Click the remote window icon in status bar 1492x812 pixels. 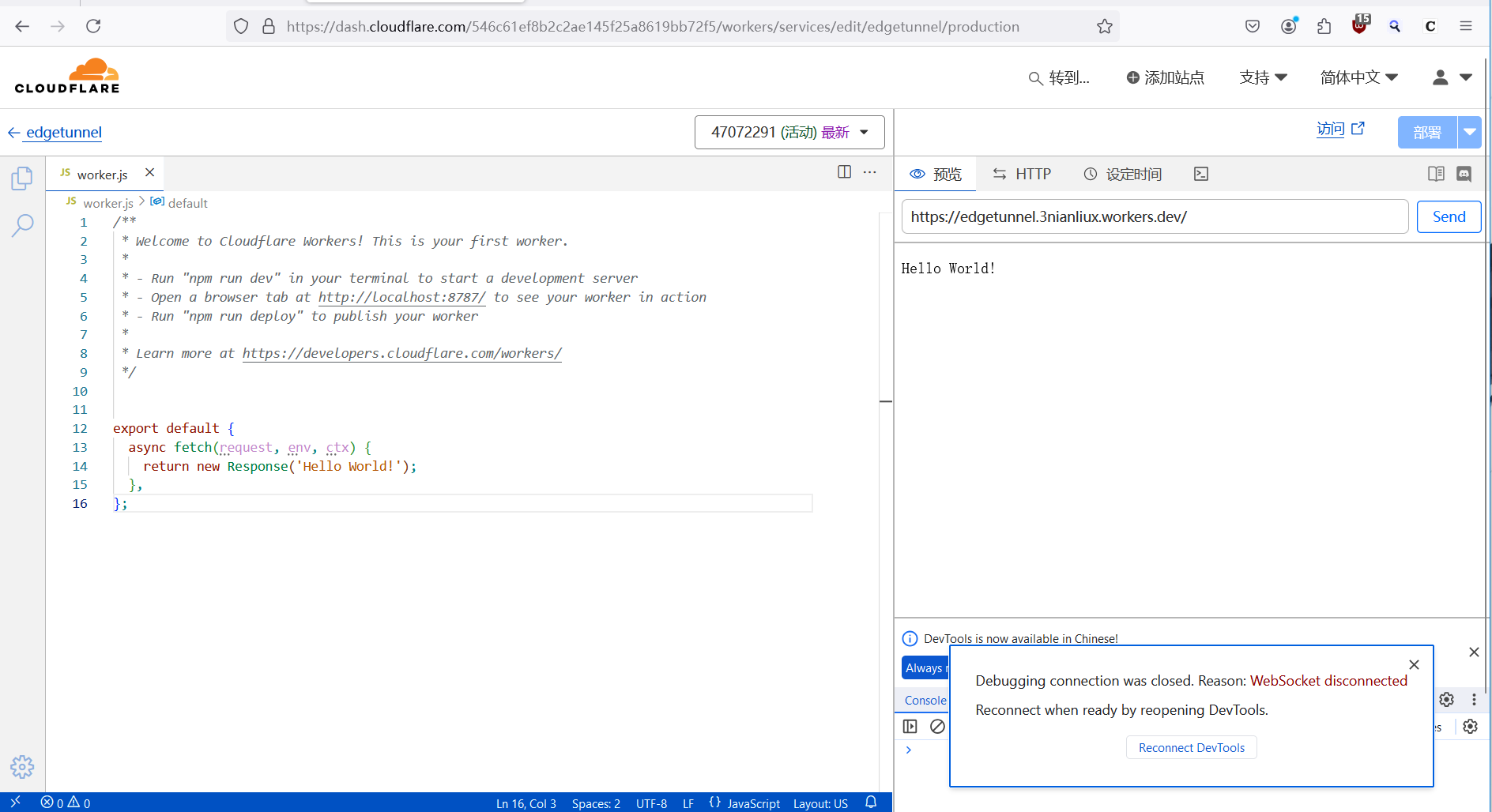tap(15, 803)
